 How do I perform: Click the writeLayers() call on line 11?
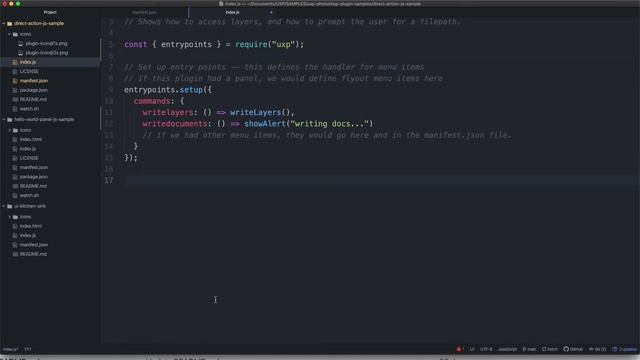[x=261, y=112]
